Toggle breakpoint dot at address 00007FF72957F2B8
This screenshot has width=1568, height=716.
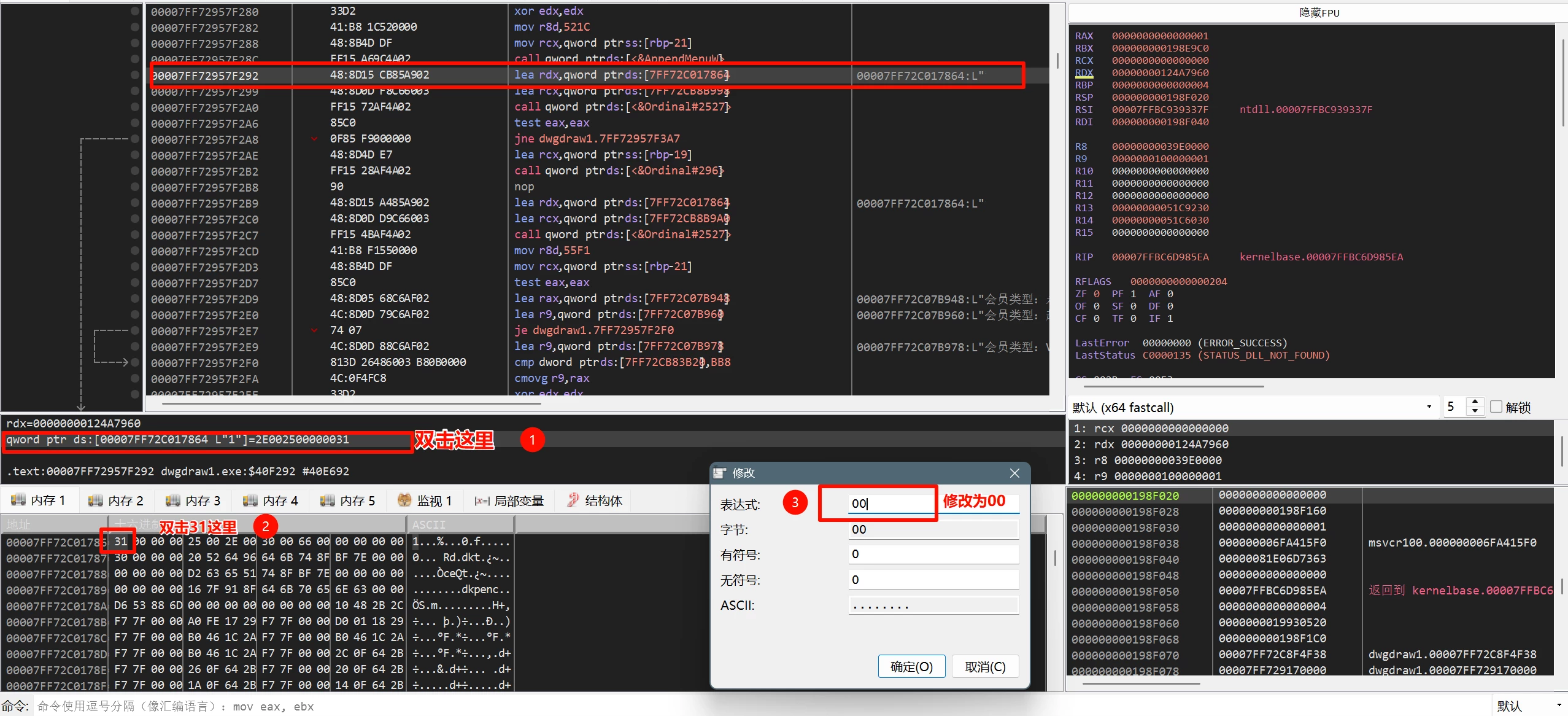(135, 187)
